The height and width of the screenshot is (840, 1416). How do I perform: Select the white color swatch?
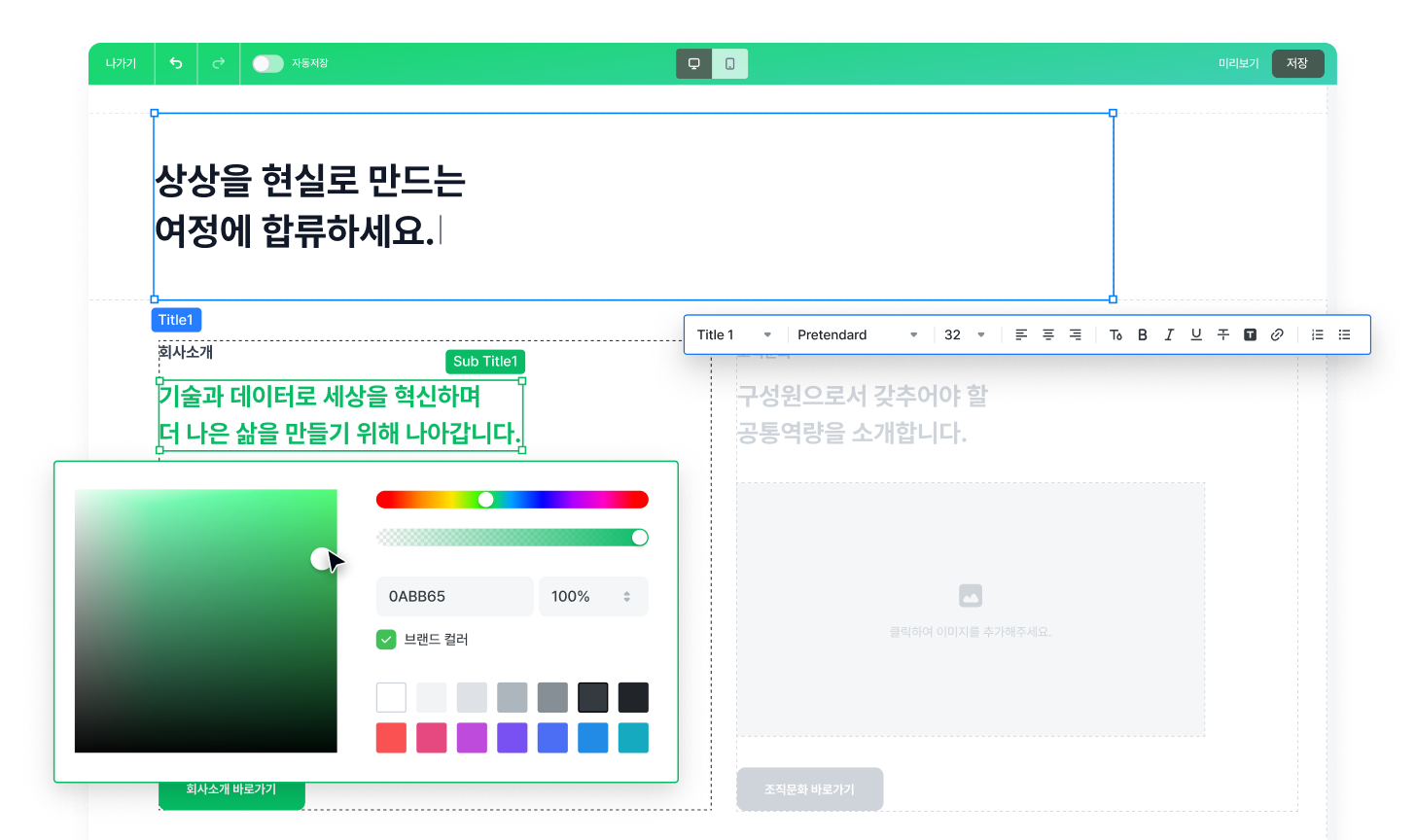coord(391,697)
